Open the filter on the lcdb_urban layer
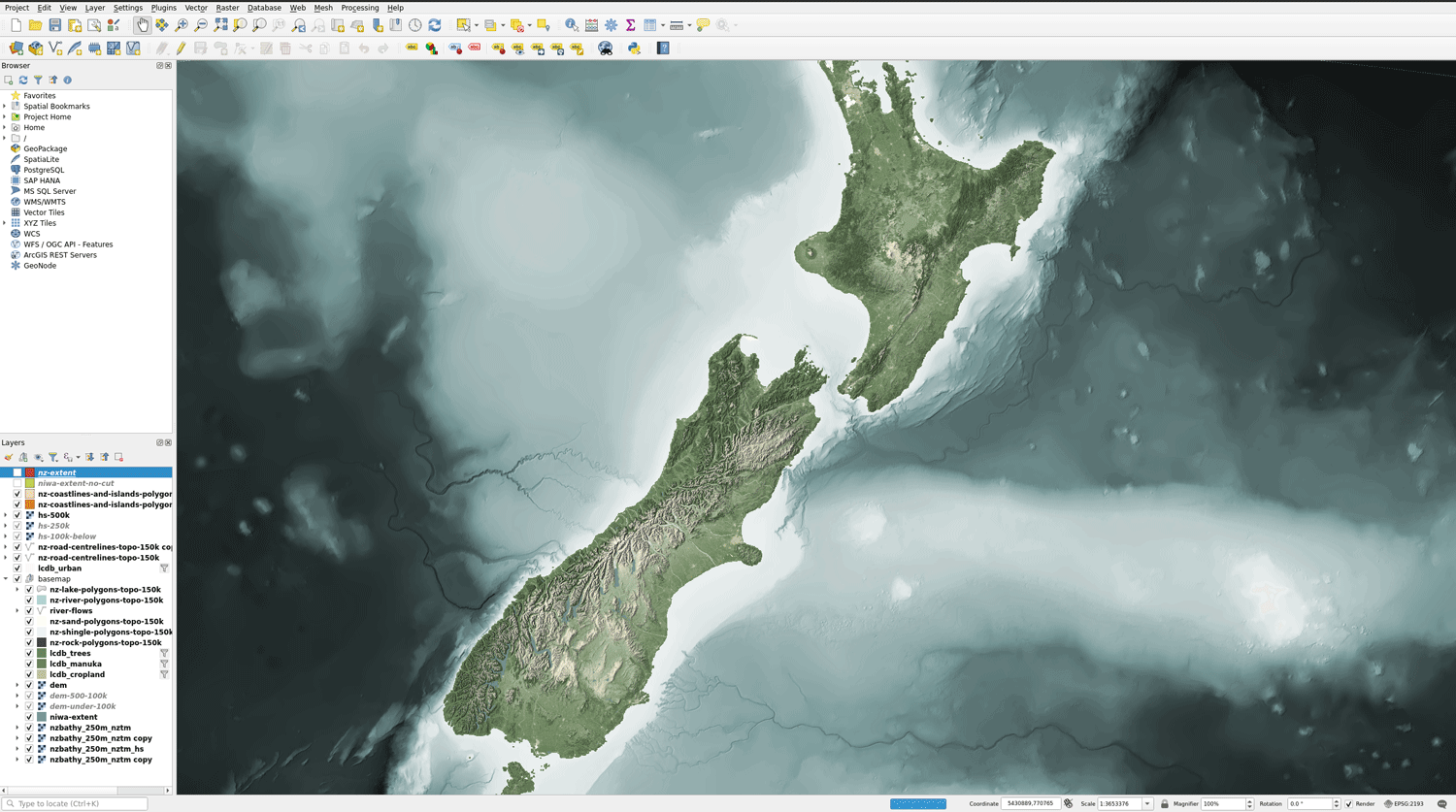 pos(164,568)
